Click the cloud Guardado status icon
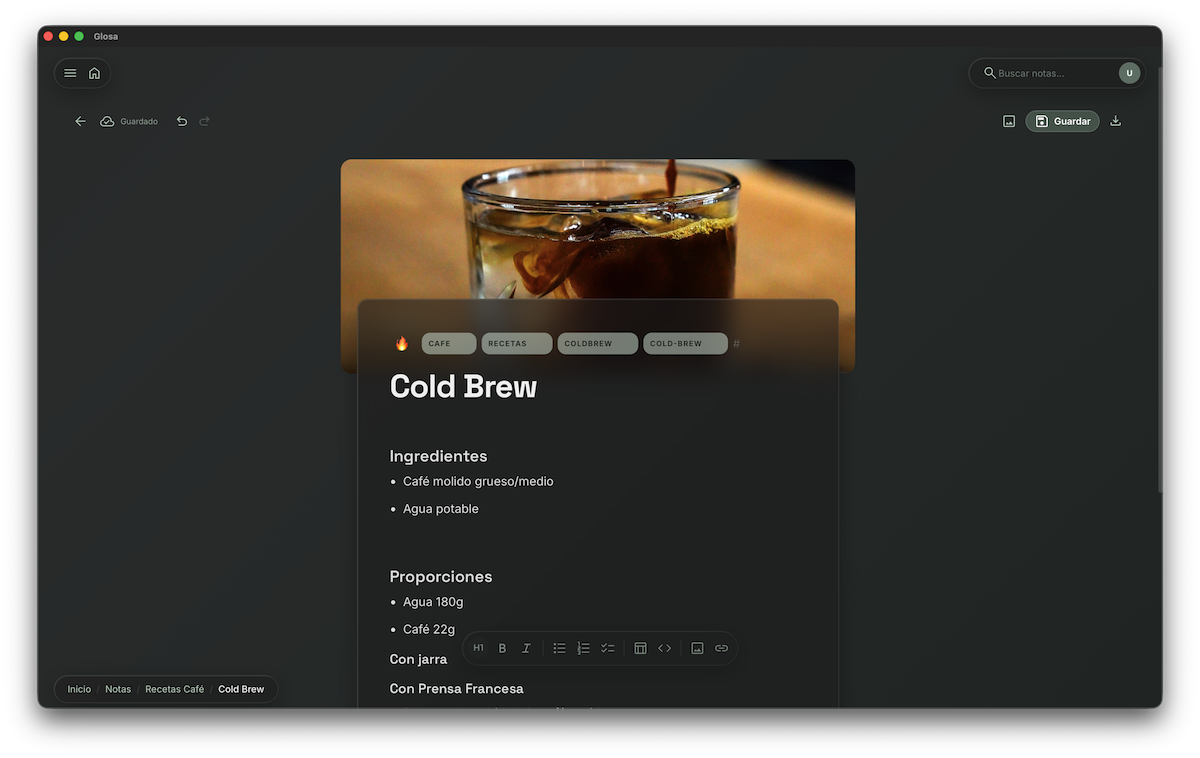This screenshot has height=758, width=1200. [107, 121]
